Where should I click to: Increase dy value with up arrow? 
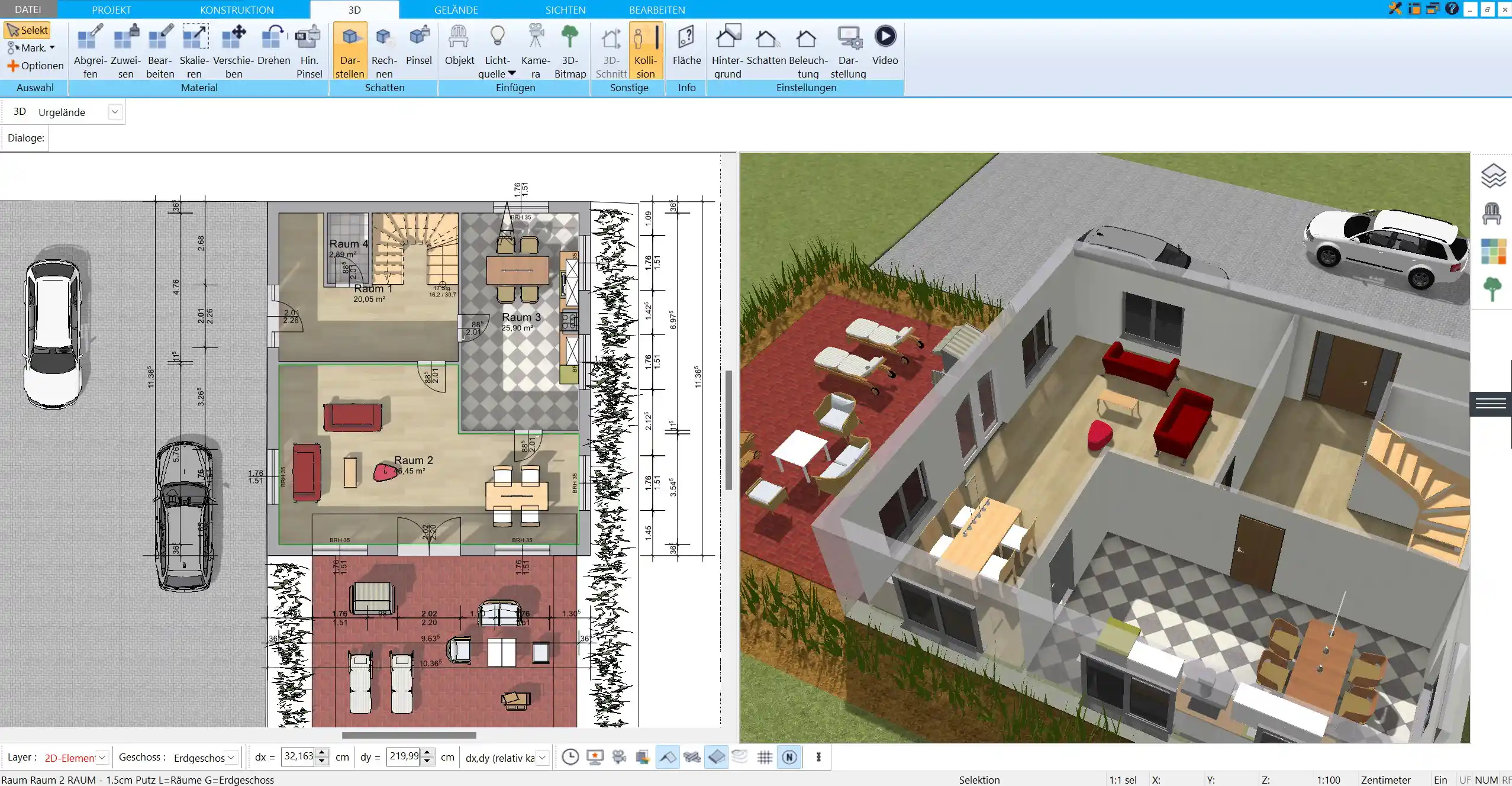[x=427, y=753]
